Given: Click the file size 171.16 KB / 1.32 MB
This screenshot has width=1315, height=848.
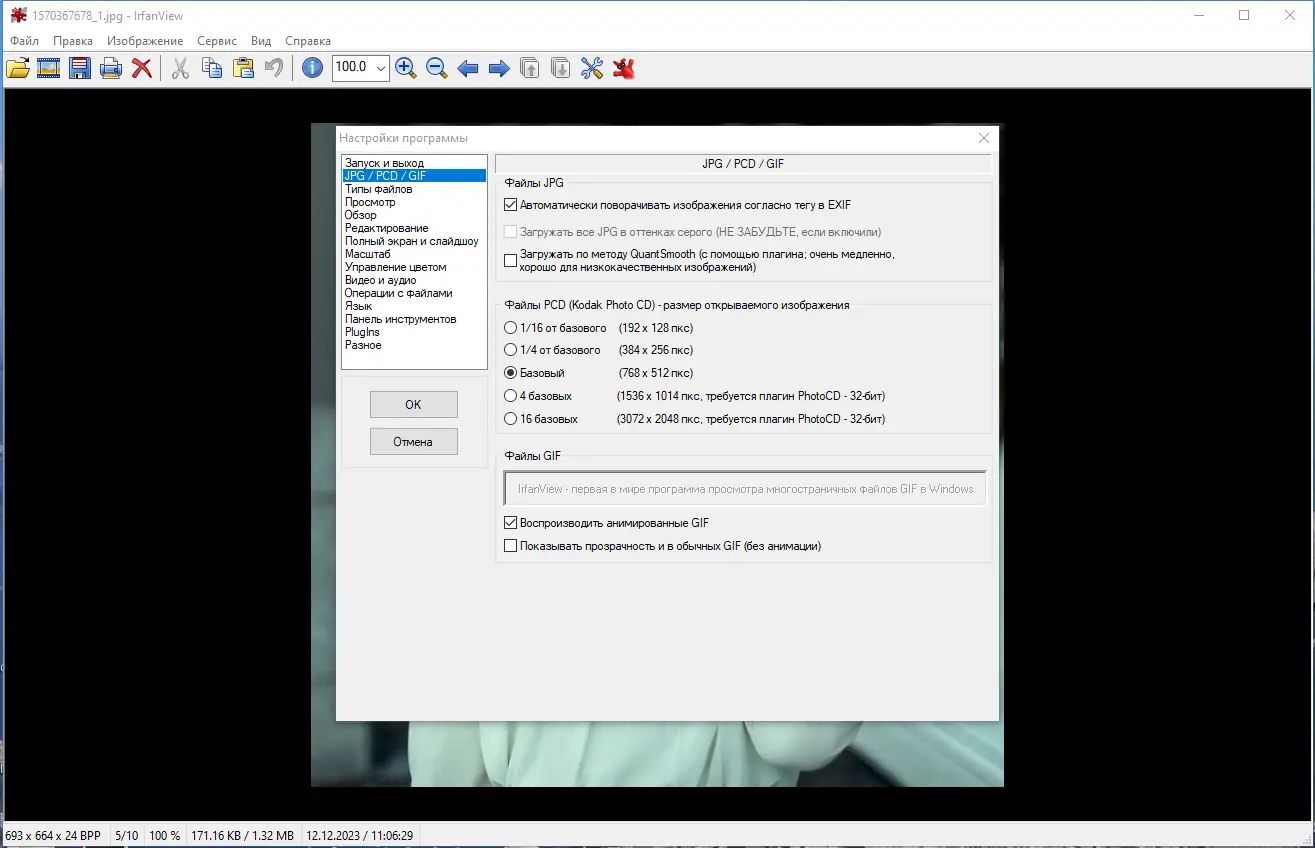Looking at the screenshot, I should pos(243,835).
